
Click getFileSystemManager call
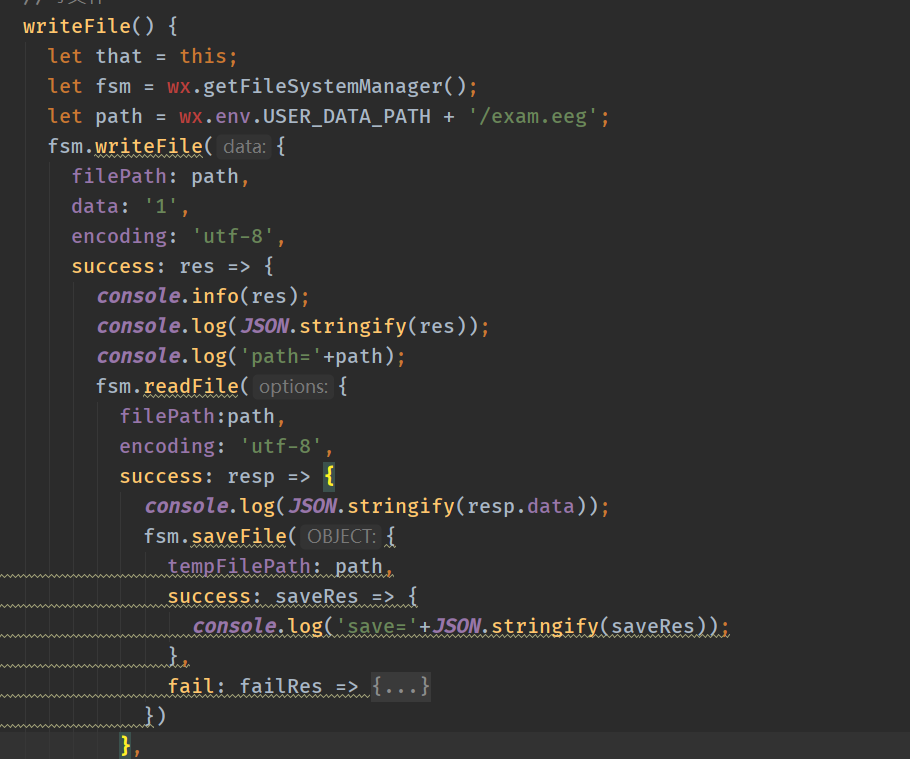click(323, 87)
